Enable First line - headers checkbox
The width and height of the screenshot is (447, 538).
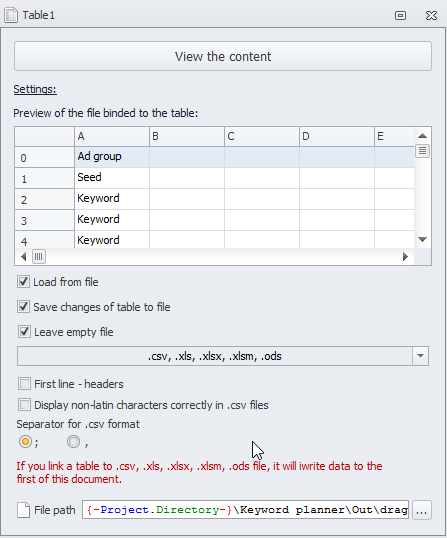coord(24,384)
